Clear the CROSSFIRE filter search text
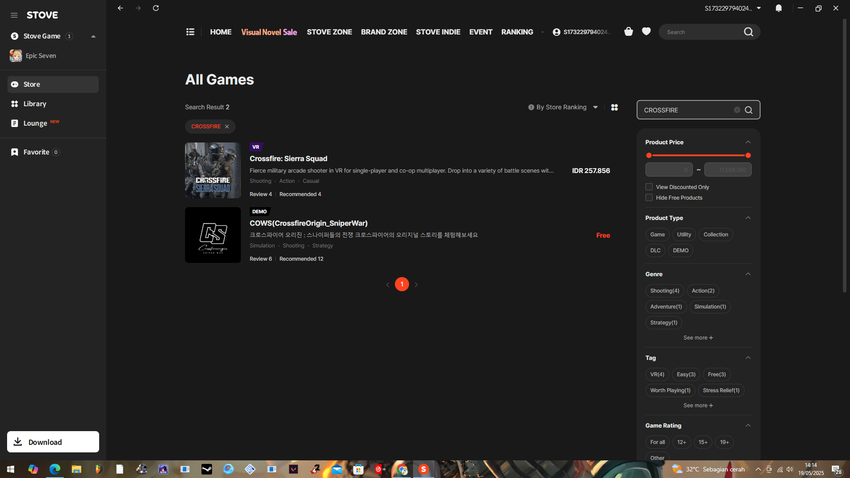850x478 pixels. (x=737, y=110)
